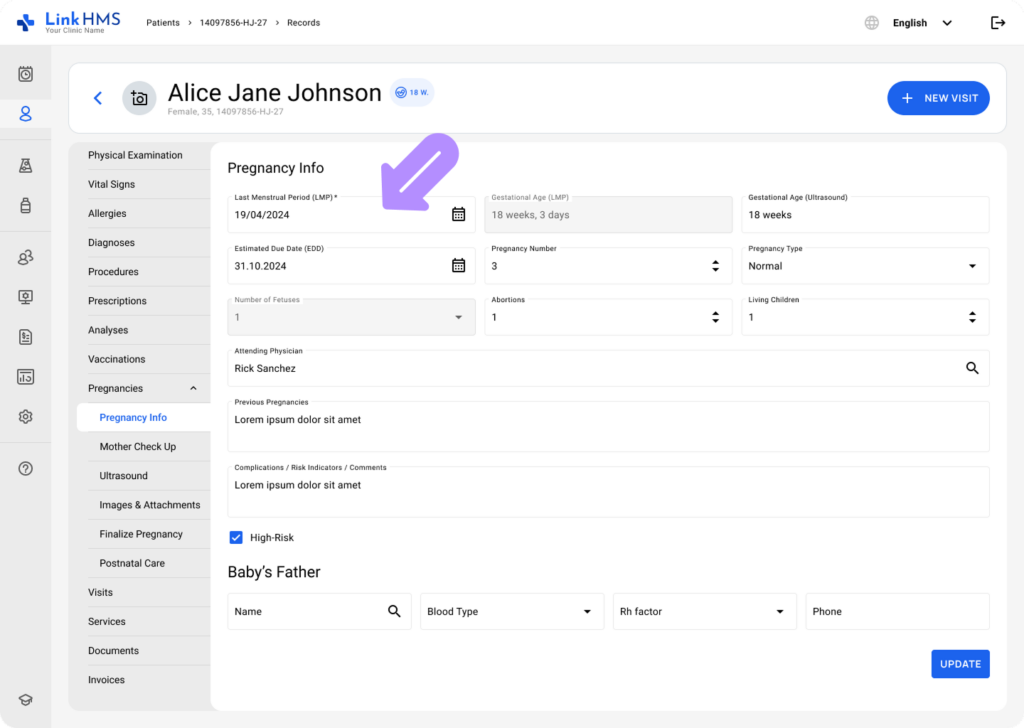1024x728 pixels.
Task: Click the UPDATE button
Action: [x=960, y=664]
